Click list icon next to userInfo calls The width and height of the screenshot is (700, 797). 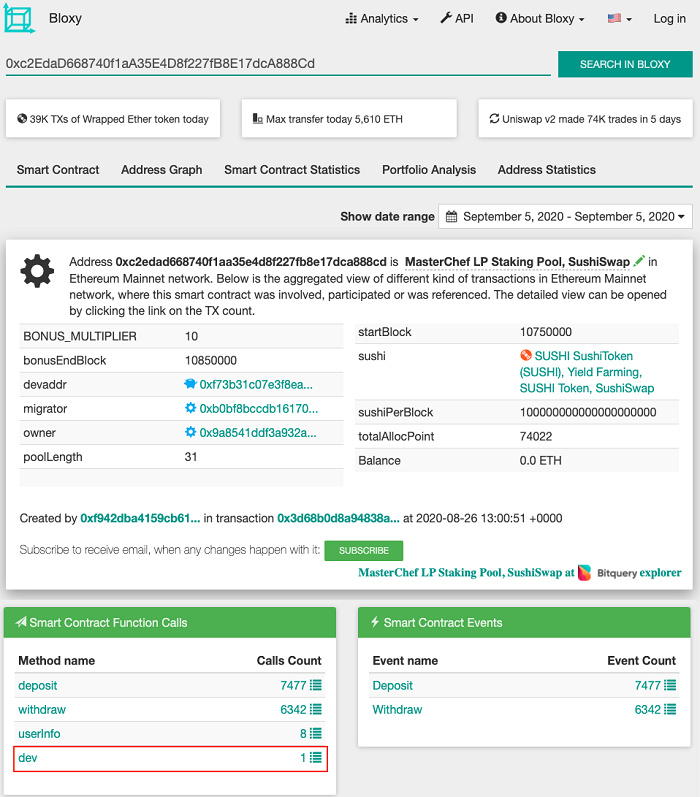(x=316, y=733)
